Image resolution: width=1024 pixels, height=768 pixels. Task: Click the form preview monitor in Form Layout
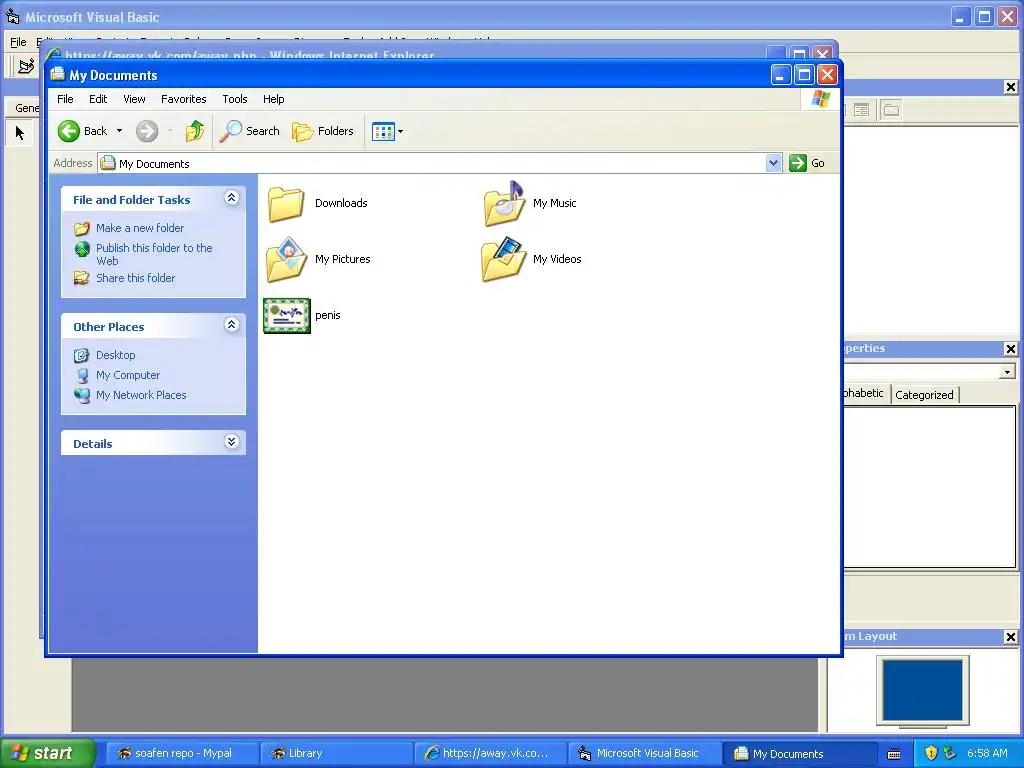pyautogui.click(x=923, y=692)
